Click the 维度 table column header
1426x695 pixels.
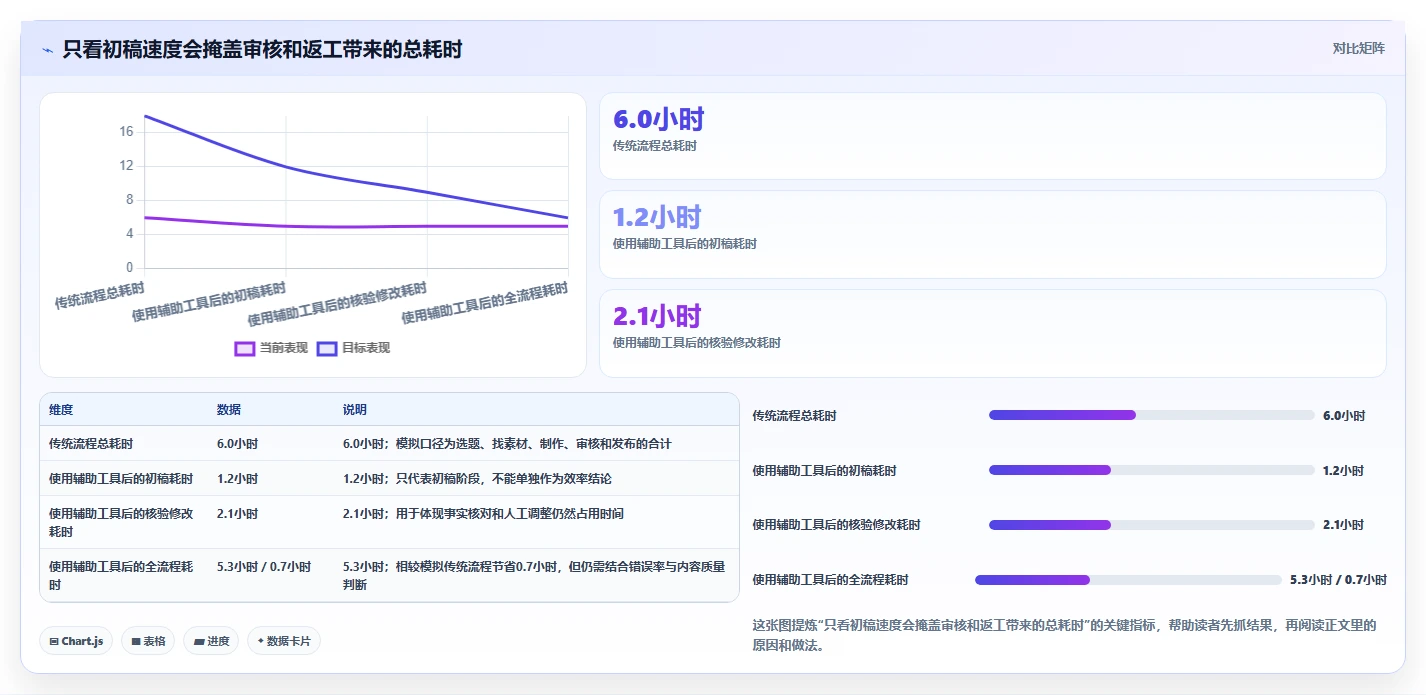61,410
